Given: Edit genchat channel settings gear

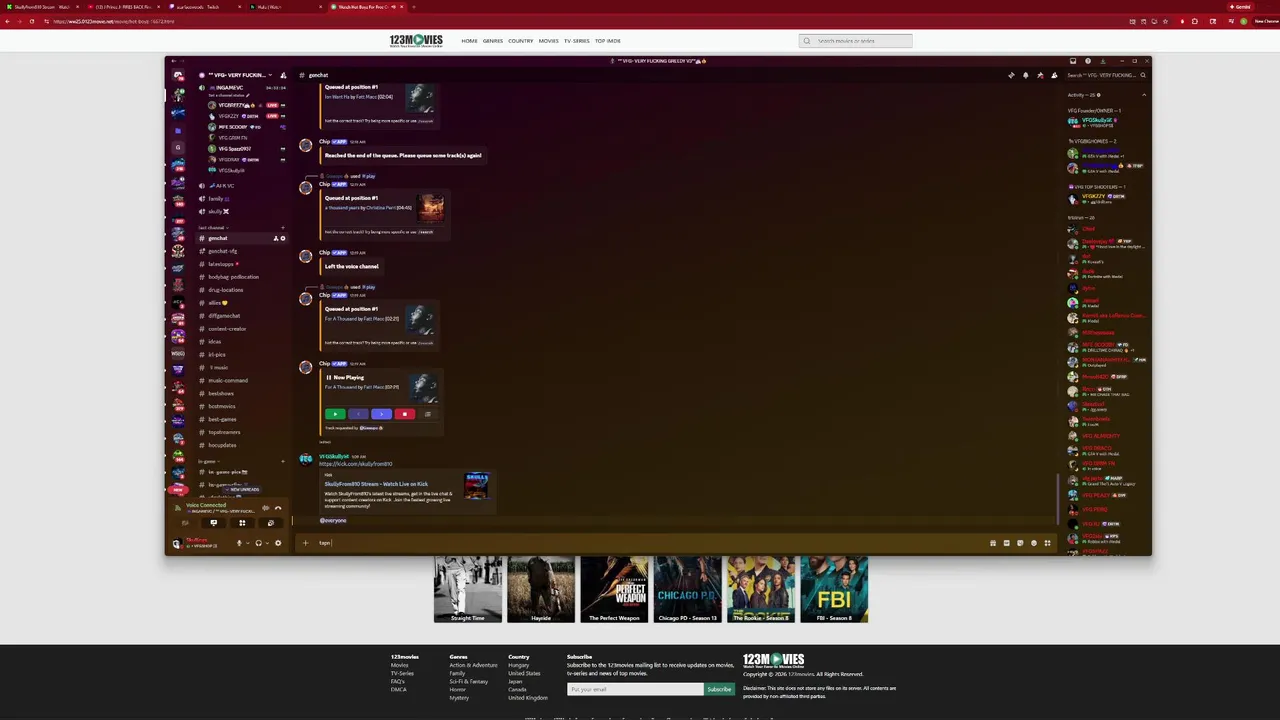Looking at the screenshot, I should coord(283,238).
